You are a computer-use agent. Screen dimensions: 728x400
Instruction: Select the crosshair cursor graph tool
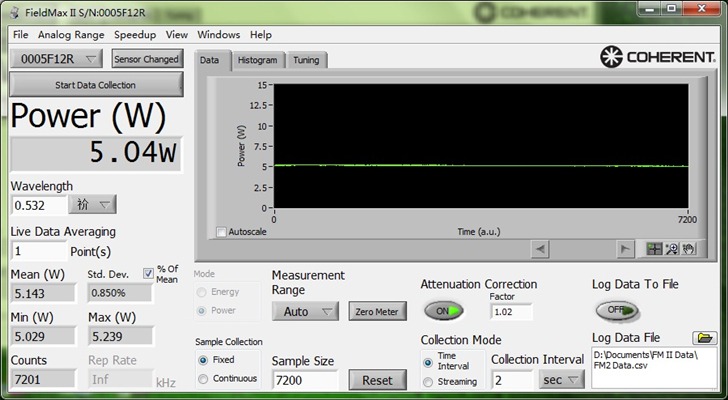(x=654, y=249)
